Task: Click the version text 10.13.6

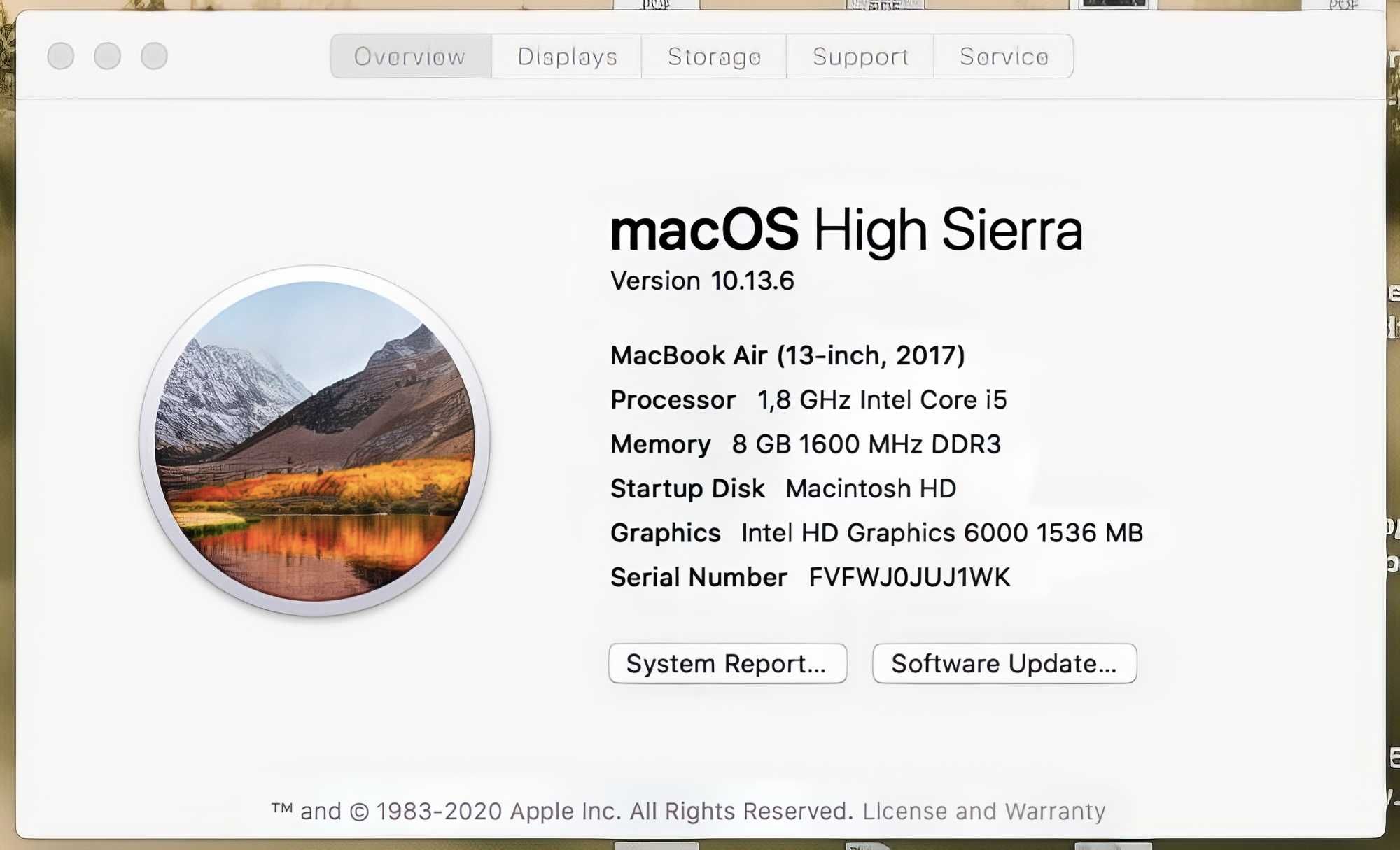Action: (752, 281)
